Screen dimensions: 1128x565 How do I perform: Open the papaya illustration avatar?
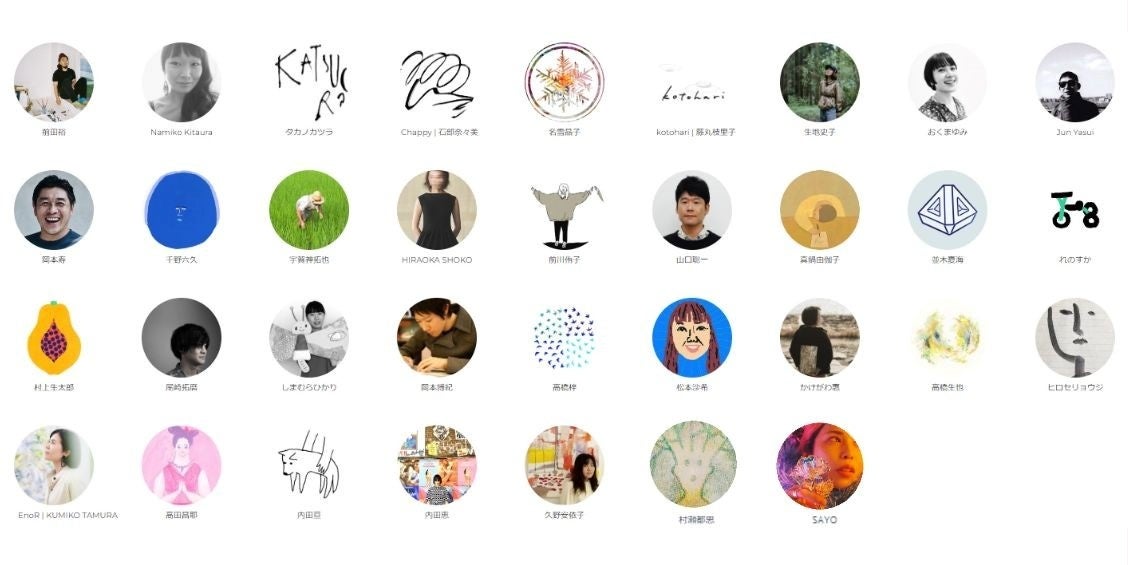[x=54, y=338]
